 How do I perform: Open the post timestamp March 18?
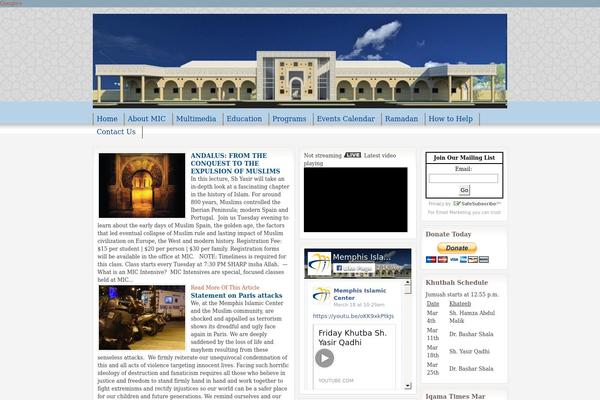pos(359,305)
